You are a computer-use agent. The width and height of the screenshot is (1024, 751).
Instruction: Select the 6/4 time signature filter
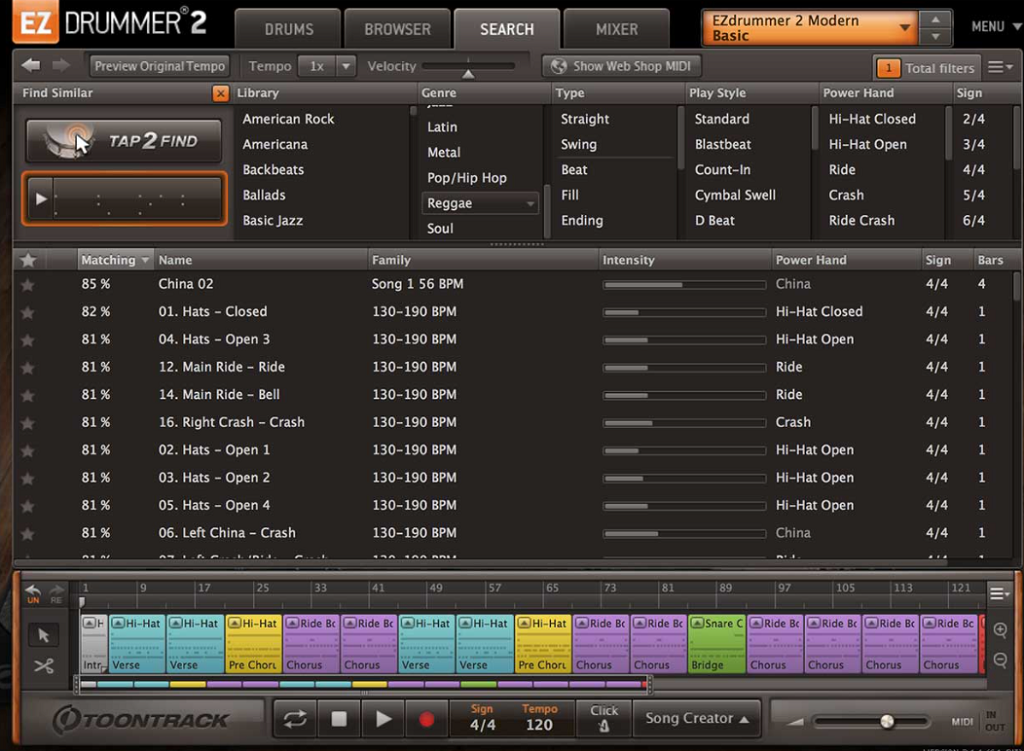point(973,220)
